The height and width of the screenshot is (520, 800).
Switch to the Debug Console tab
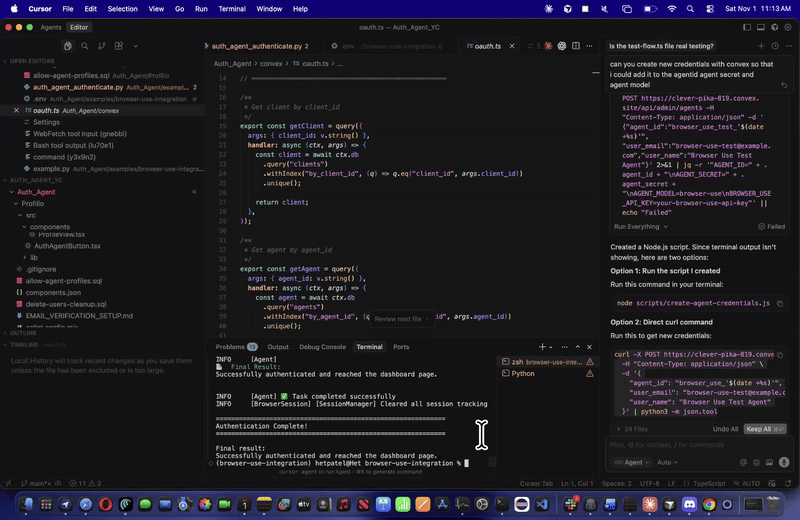(322, 347)
